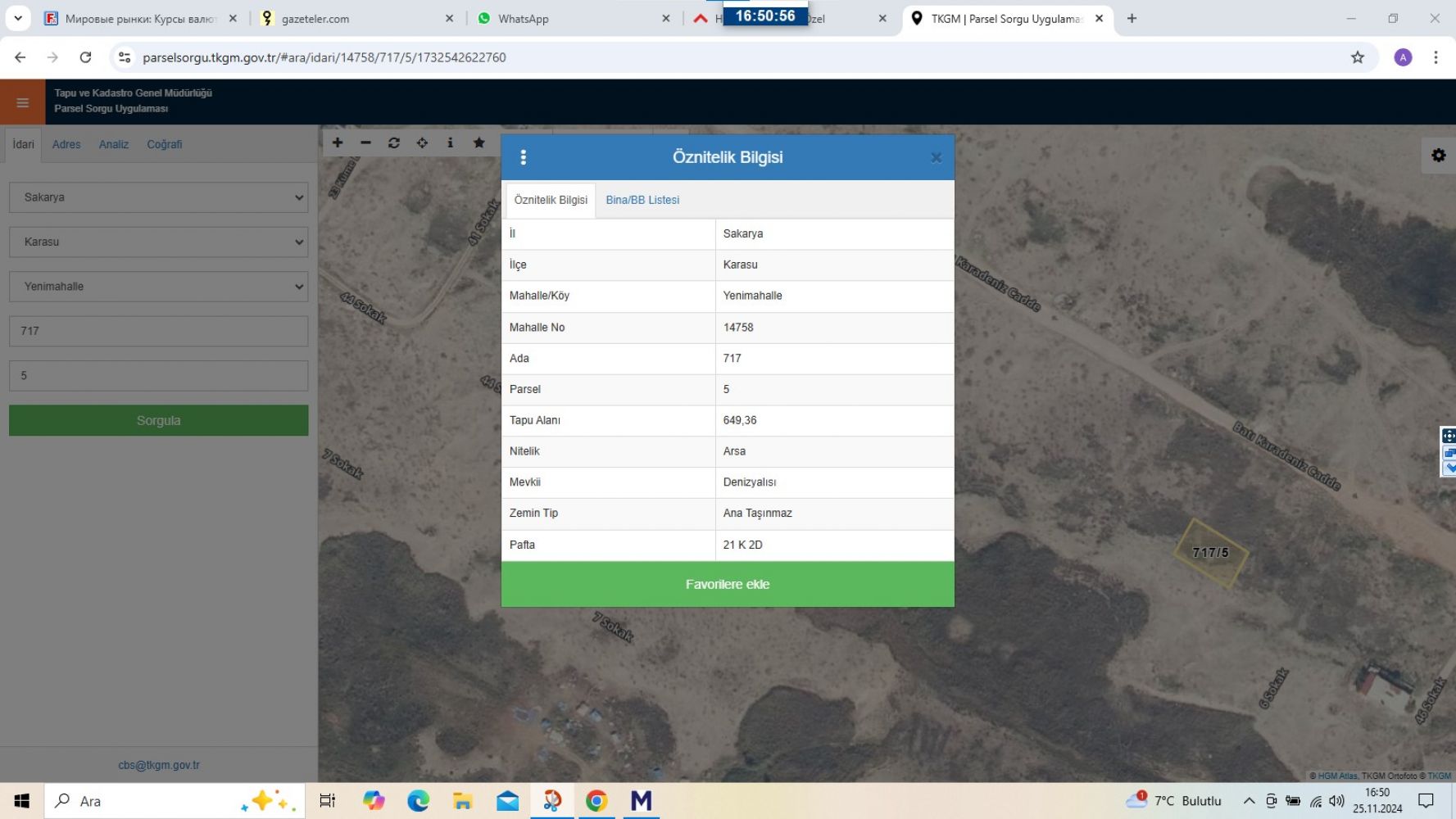Open three-dot options in Öznitelik Bilgisi dialog
This screenshot has width=1456, height=819.
523,157
